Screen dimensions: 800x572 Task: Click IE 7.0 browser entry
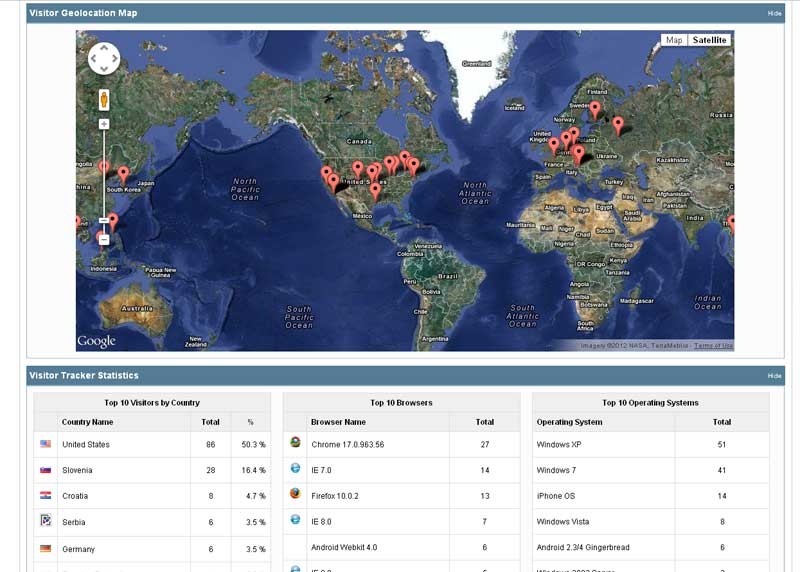point(321,470)
